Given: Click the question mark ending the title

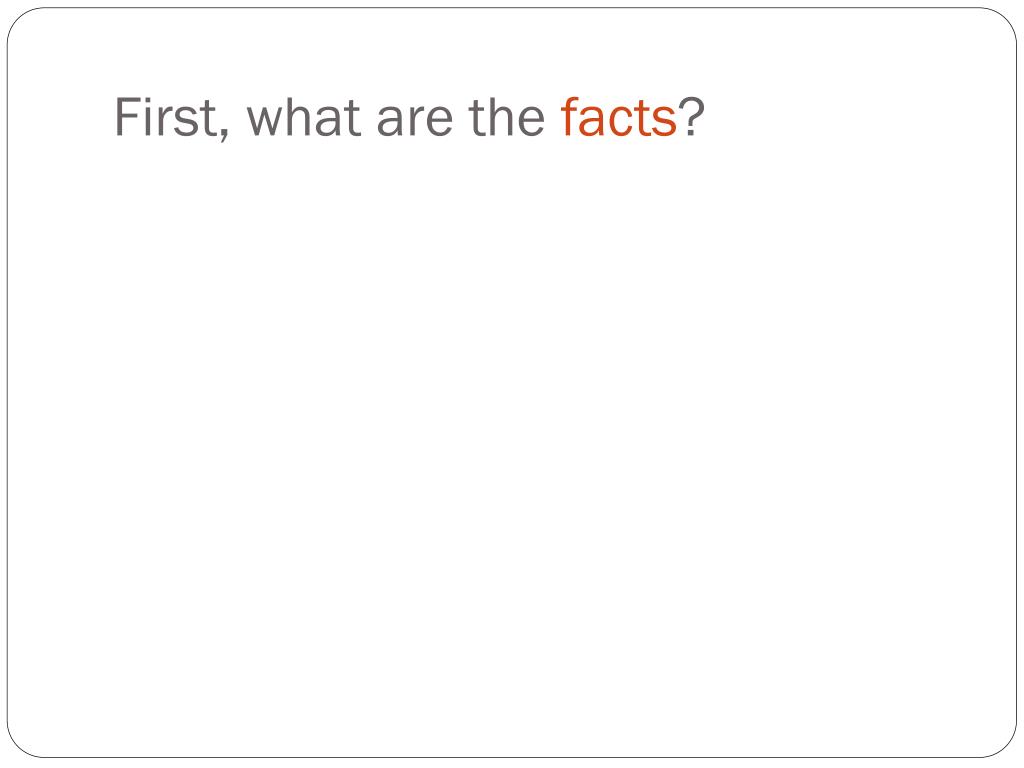Looking at the screenshot, I should coord(691,117).
